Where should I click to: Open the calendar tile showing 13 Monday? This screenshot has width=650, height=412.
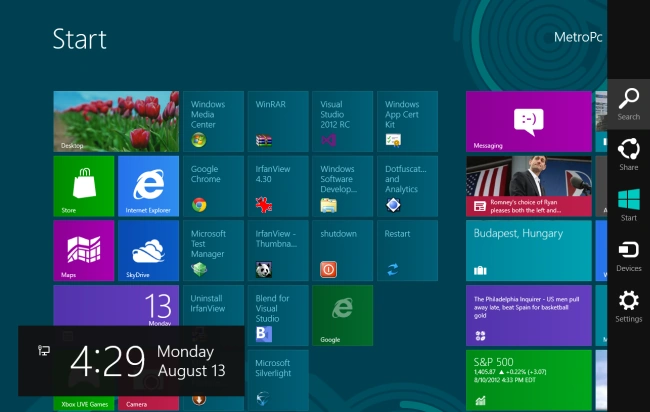pos(116,305)
